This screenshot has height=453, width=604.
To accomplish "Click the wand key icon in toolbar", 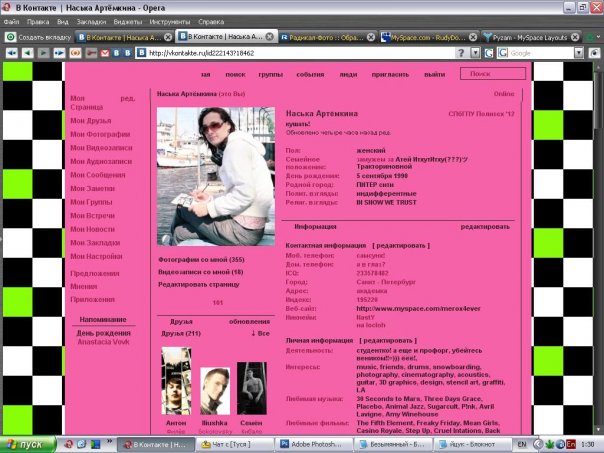I will 92,53.
